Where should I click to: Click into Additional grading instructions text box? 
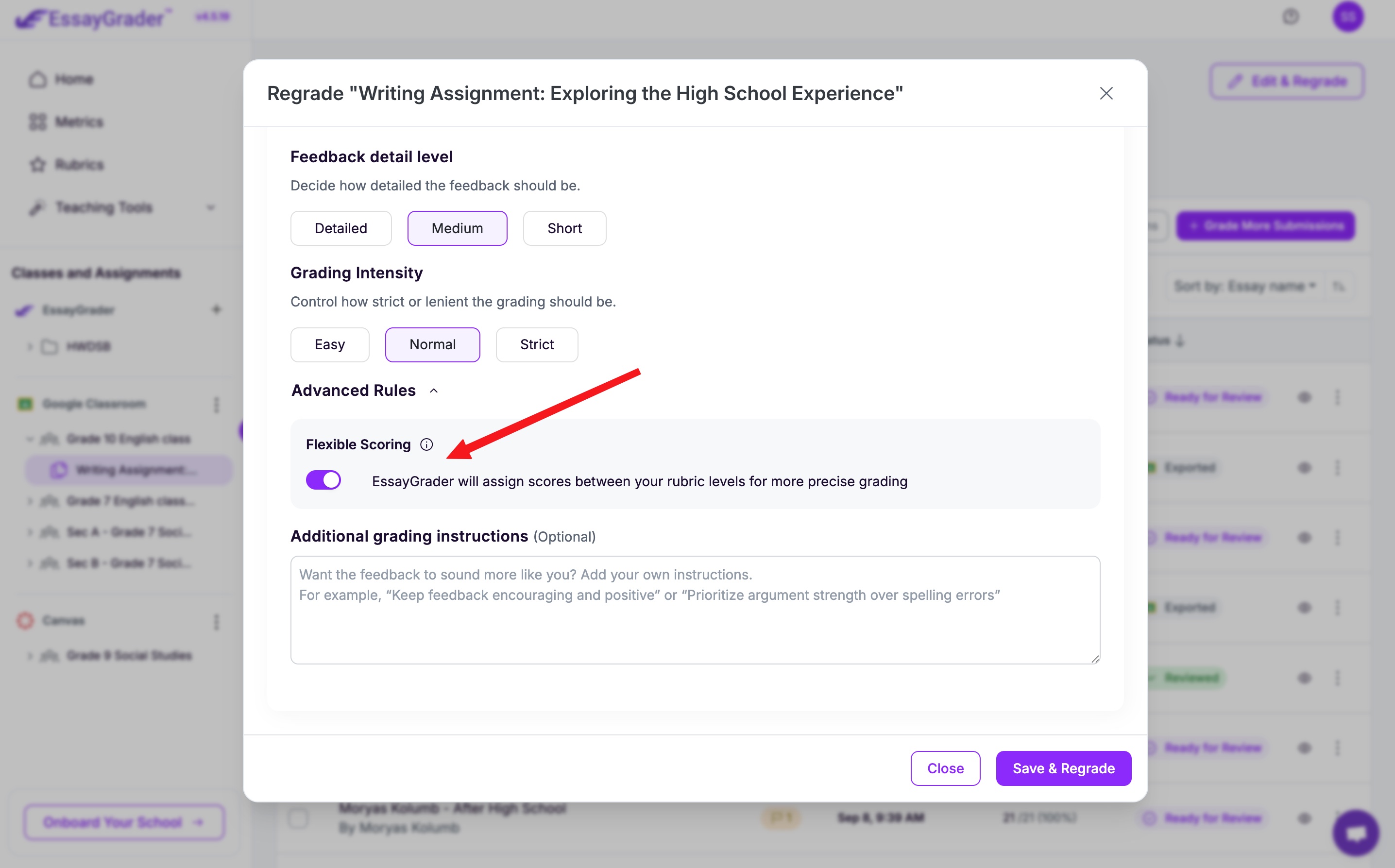click(695, 610)
